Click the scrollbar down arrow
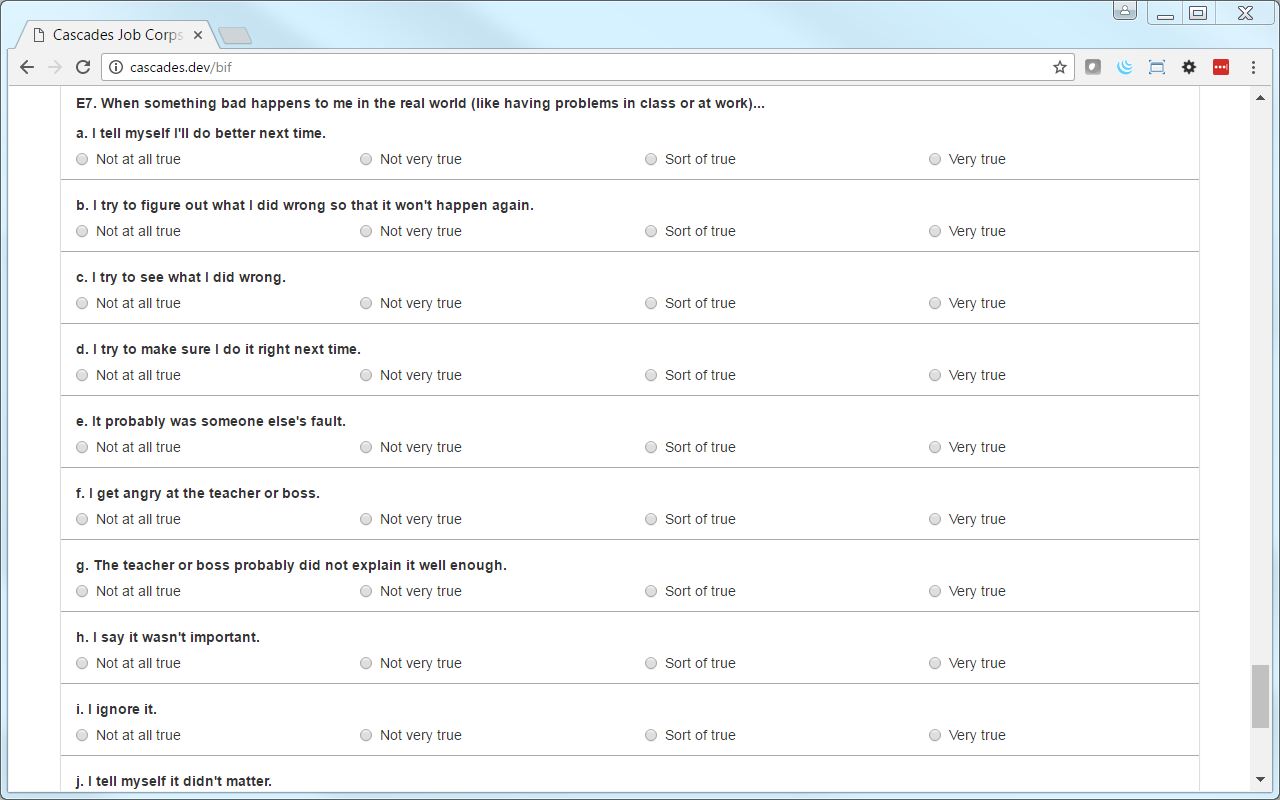This screenshot has width=1280, height=800. (1260, 780)
